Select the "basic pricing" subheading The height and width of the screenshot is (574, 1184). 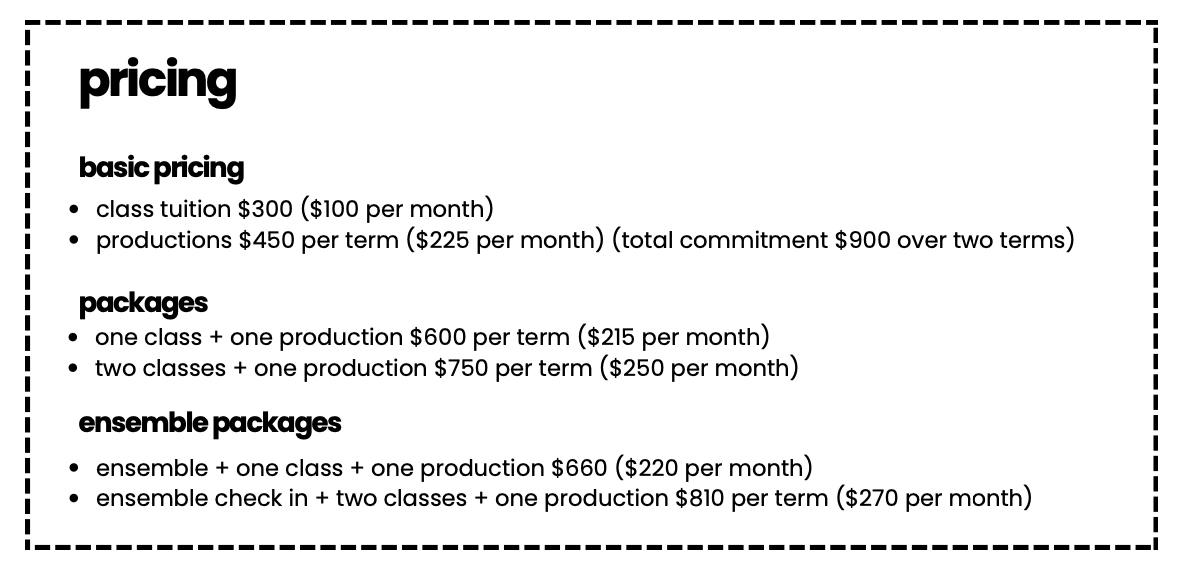pos(161,167)
